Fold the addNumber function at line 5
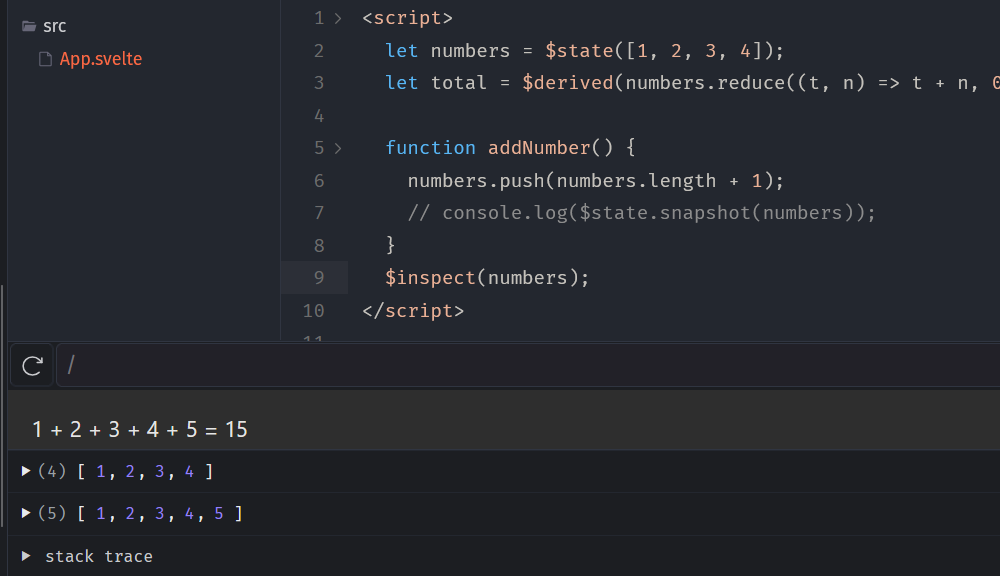 tap(338, 148)
